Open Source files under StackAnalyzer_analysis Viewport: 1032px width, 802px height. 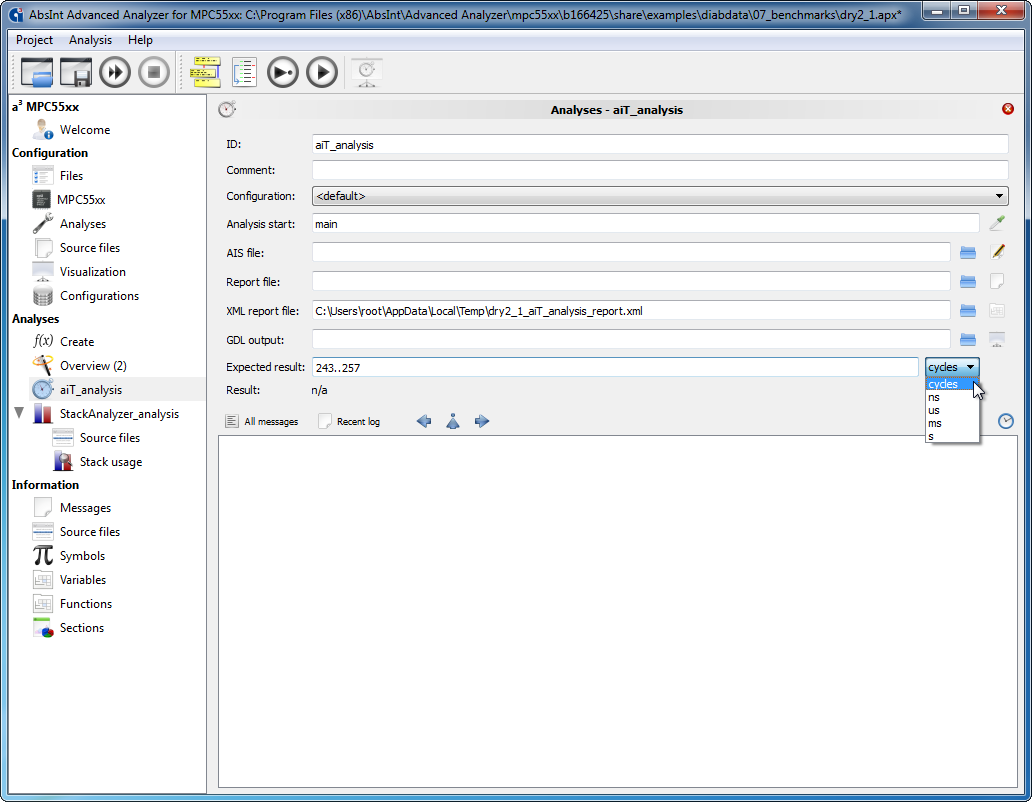click(110, 438)
